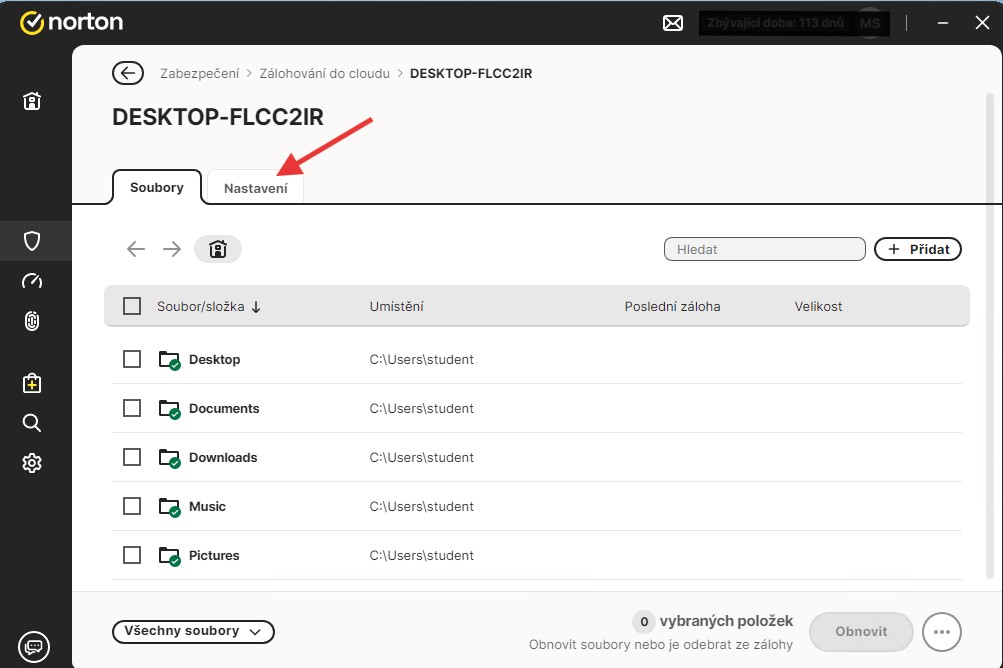The width and height of the screenshot is (1003, 668).
Task: Open the chat support icon at bottom left
Action: [32, 645]
